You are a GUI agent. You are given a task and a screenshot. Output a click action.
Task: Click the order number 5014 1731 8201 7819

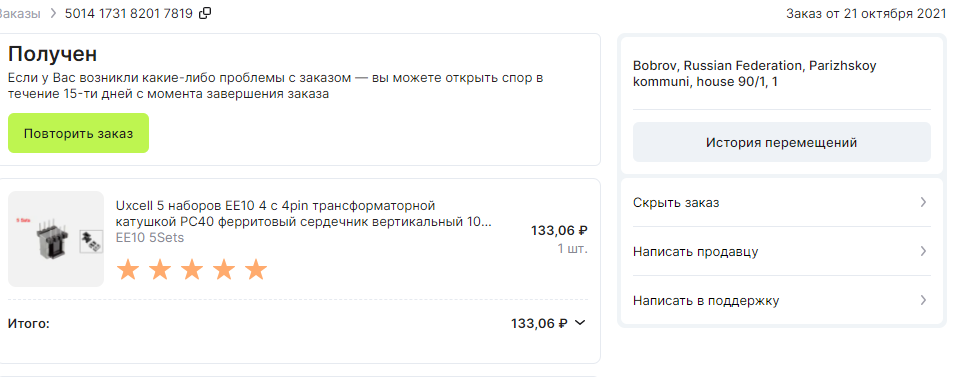129,13
